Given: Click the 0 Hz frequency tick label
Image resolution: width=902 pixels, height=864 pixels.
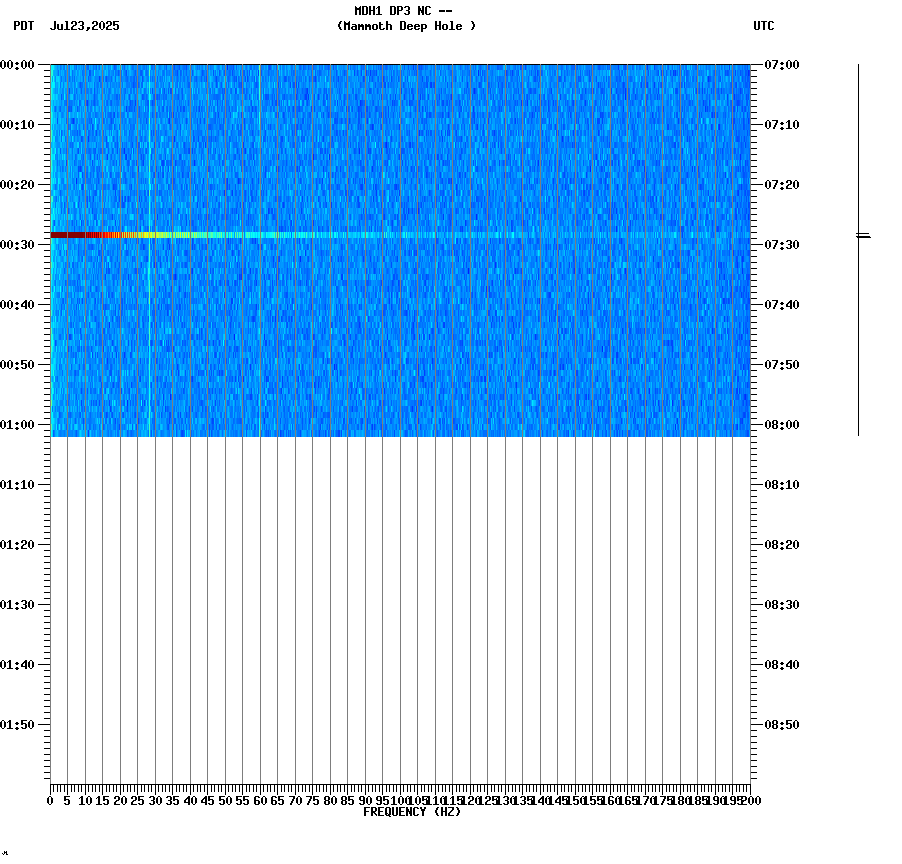Looking at the screenshot, I should [48, 799].
